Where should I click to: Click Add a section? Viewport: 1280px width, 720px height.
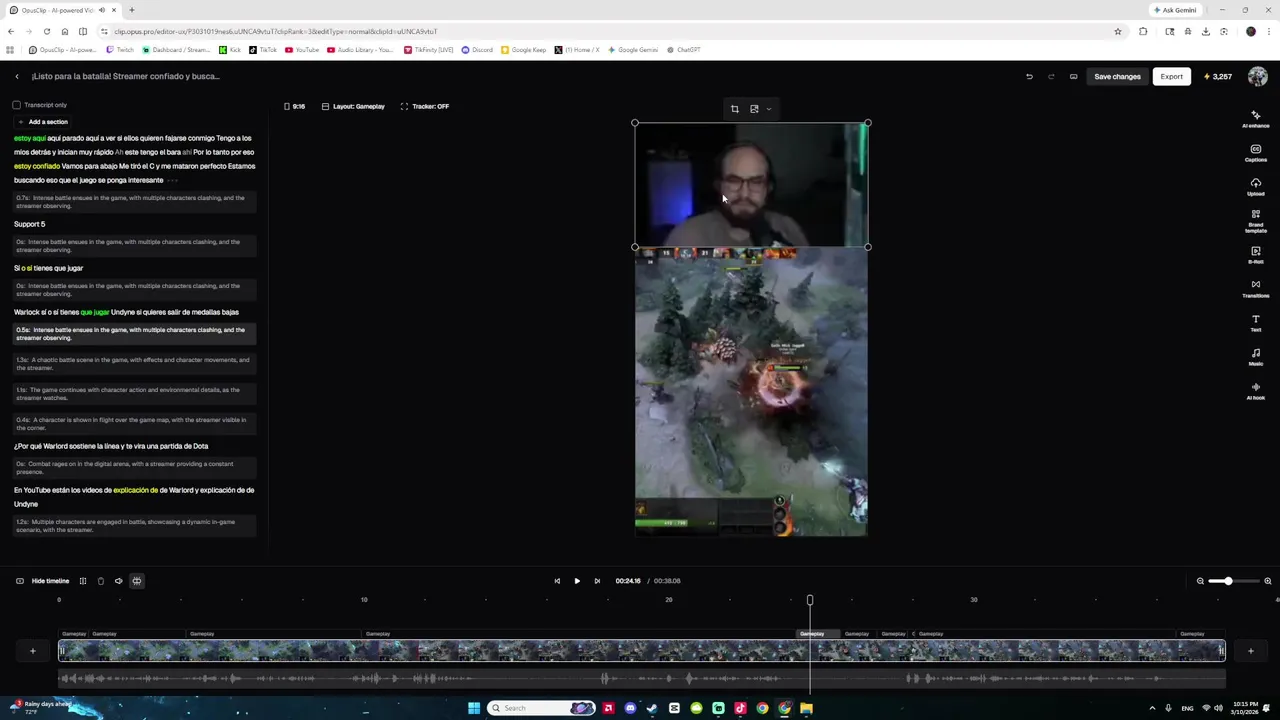tap(42, 122)
